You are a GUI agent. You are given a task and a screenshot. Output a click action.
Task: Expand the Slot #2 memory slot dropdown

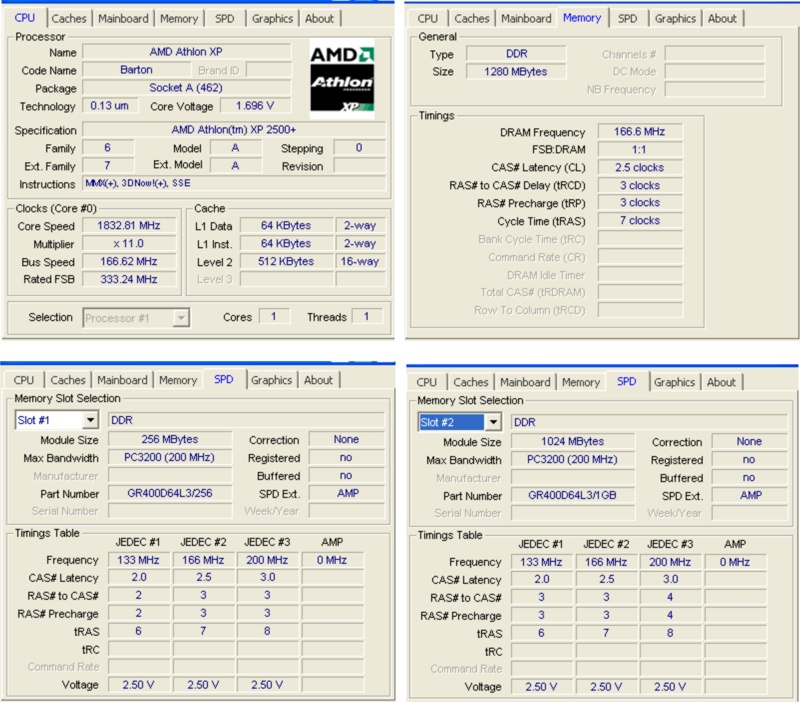[493, 422]
